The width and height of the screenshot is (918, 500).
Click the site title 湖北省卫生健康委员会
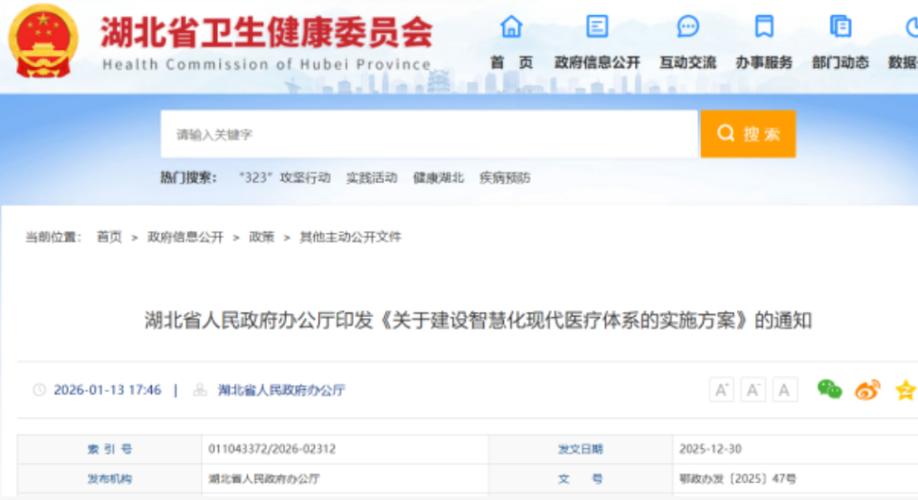[267, 32]
